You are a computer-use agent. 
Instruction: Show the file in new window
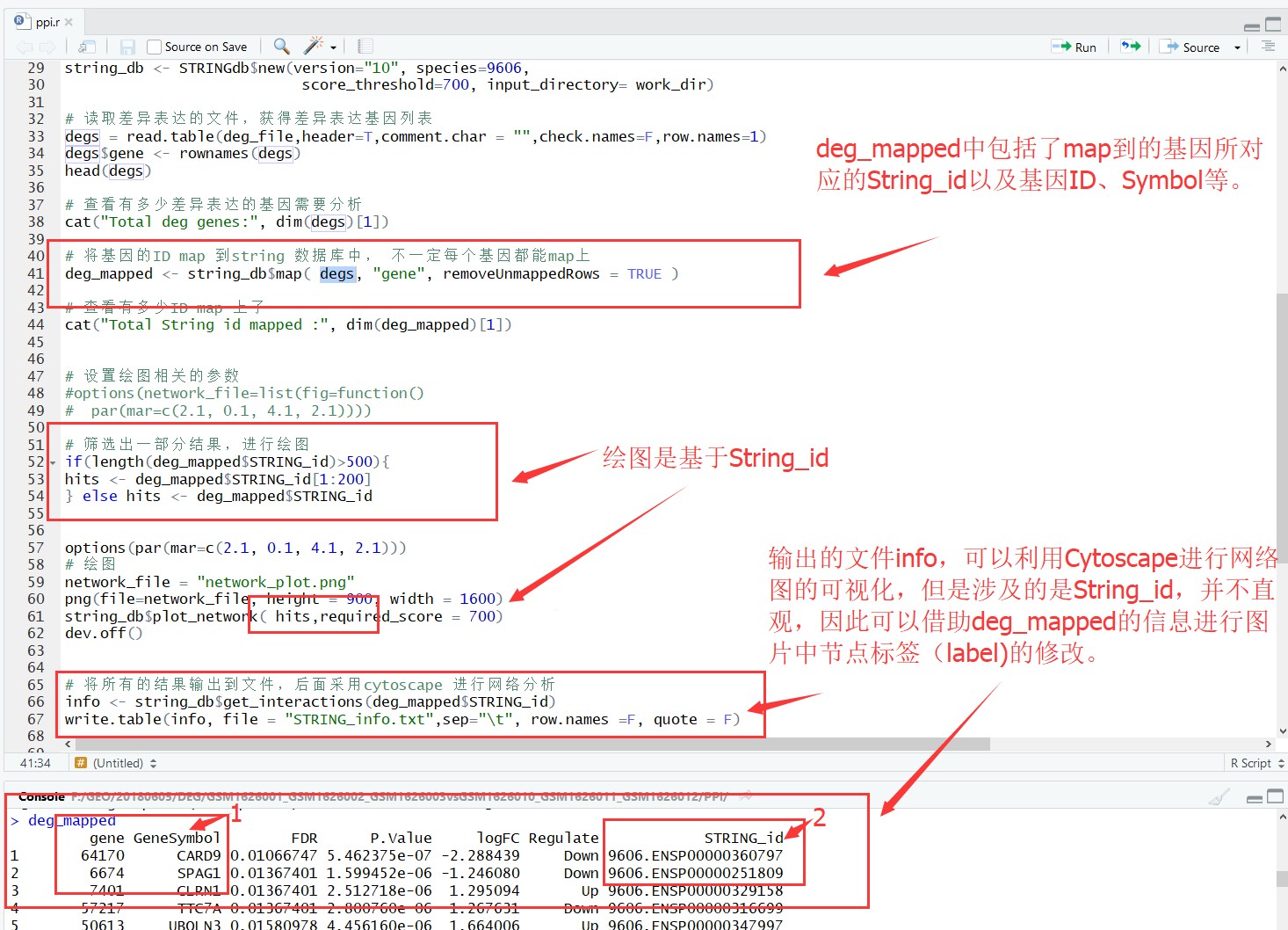tap(87, 47)
